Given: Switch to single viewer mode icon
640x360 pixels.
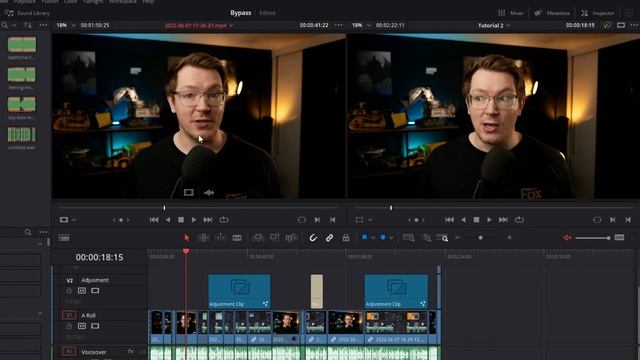Looking at the screenshot, I should pos(621,25).
